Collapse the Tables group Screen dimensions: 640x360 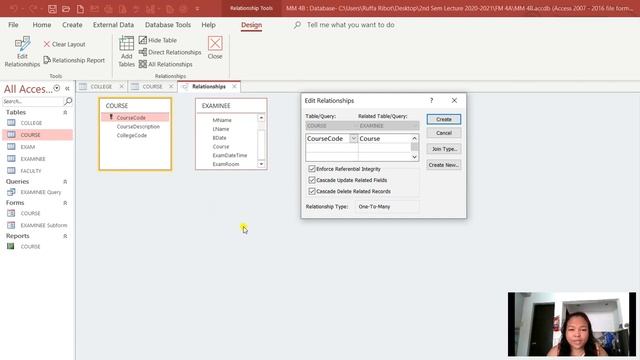[65, 112]
